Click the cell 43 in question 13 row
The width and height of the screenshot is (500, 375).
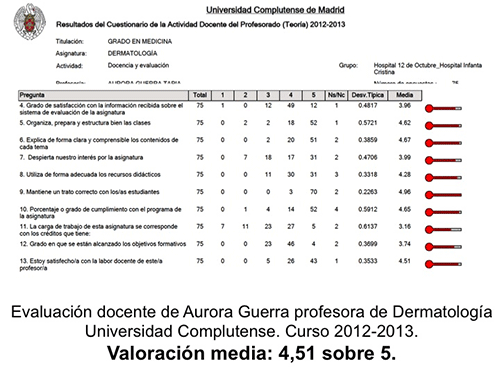(313, 261)
